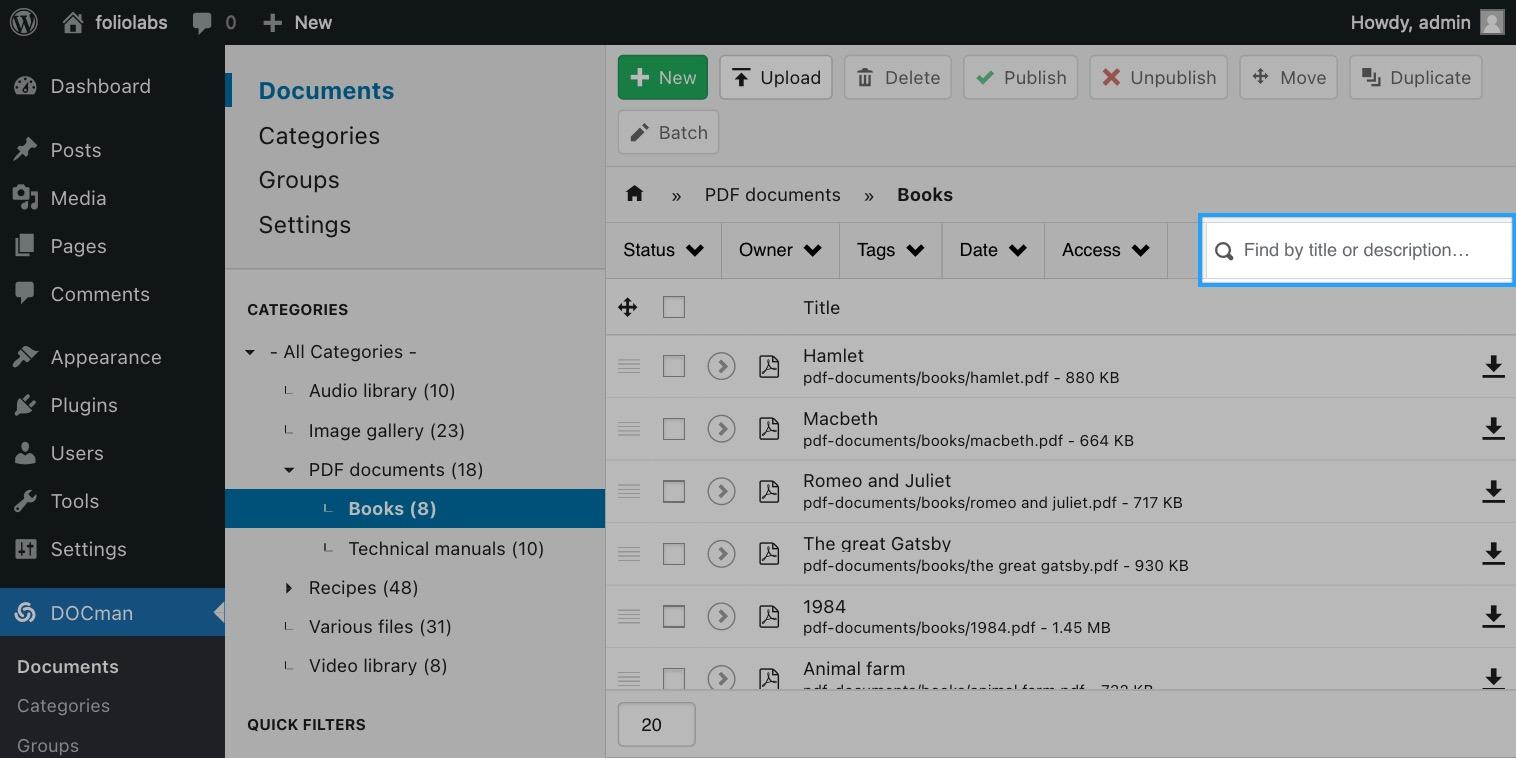Click the Duplicate toolbar button
Viewport: 1516px width, 758px height.
(1415, 77)
